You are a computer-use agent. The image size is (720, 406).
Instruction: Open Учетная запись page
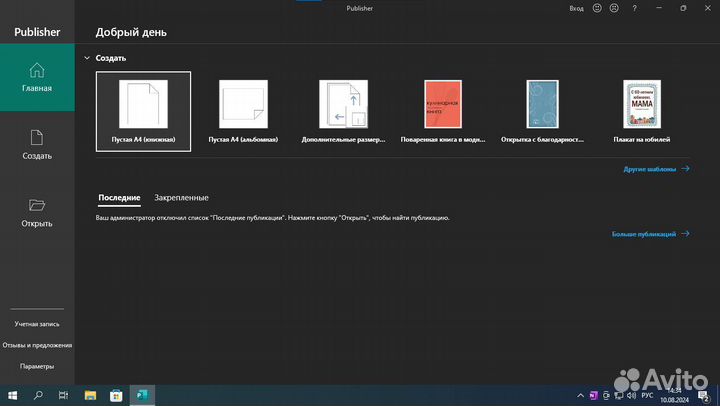pyautogui.click(x=37, y=324)
